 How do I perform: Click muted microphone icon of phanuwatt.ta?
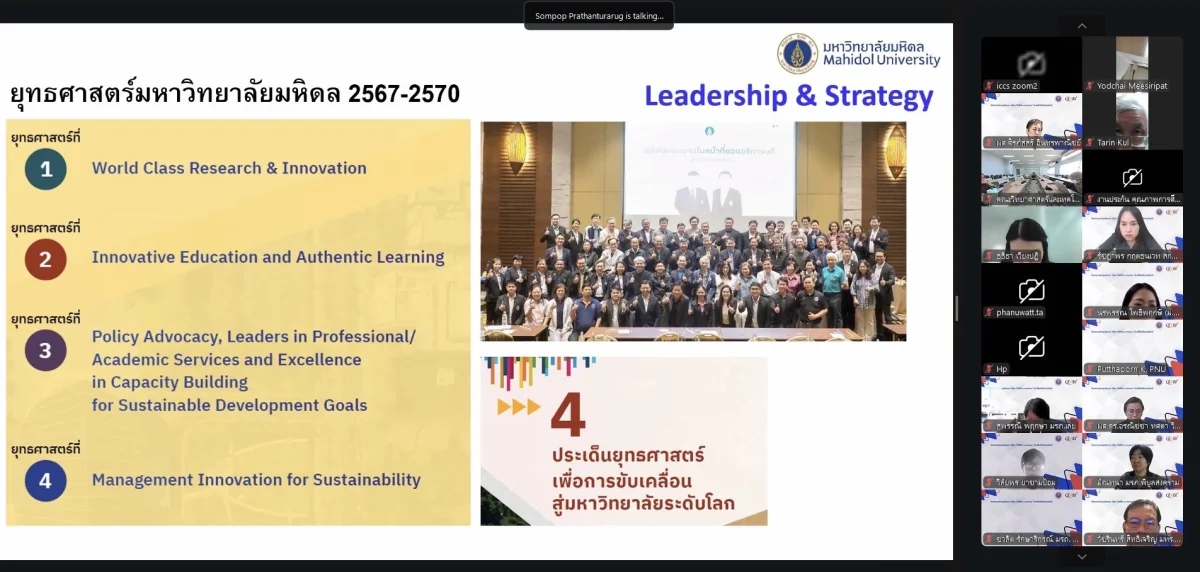tap(989, 313)
